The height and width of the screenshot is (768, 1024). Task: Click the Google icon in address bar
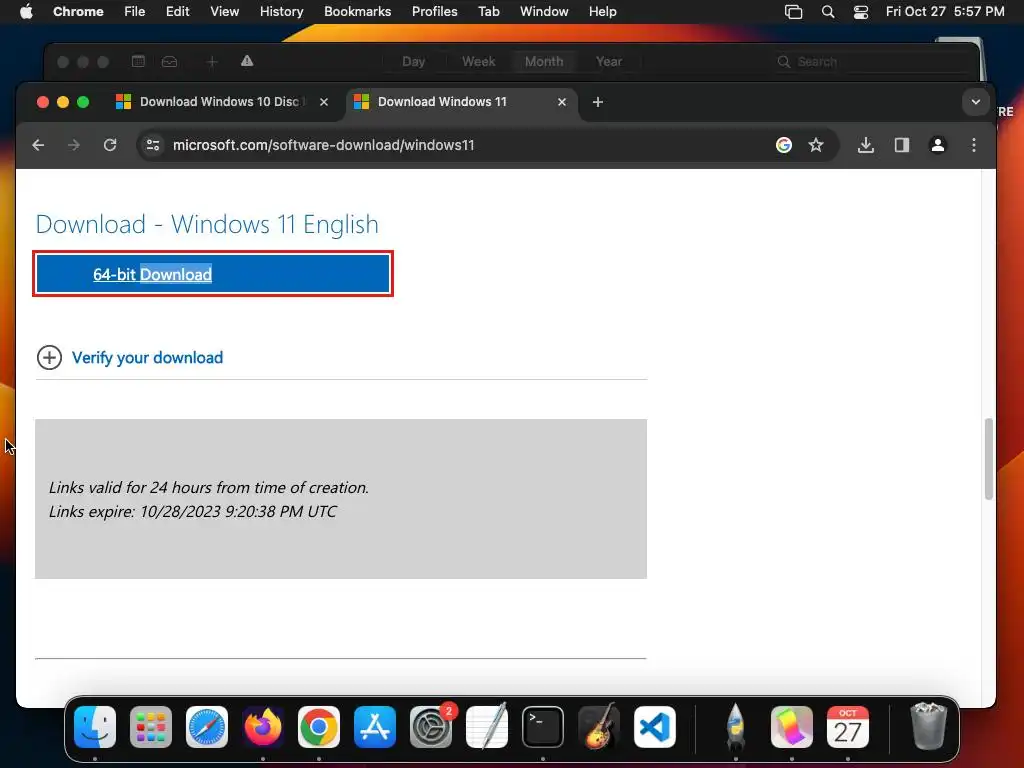(784, 145)
